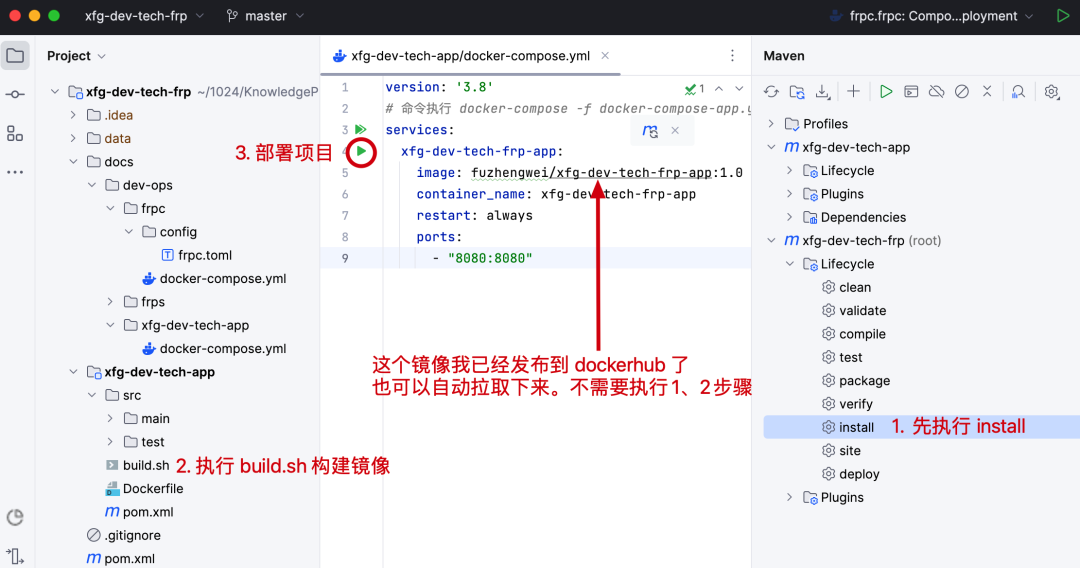Image resolution: width=1080 pixels, height=568 pixels.
Task: Run the selected configuration from the title bar
Action: pyautogui.click(x=1063, y=15)
